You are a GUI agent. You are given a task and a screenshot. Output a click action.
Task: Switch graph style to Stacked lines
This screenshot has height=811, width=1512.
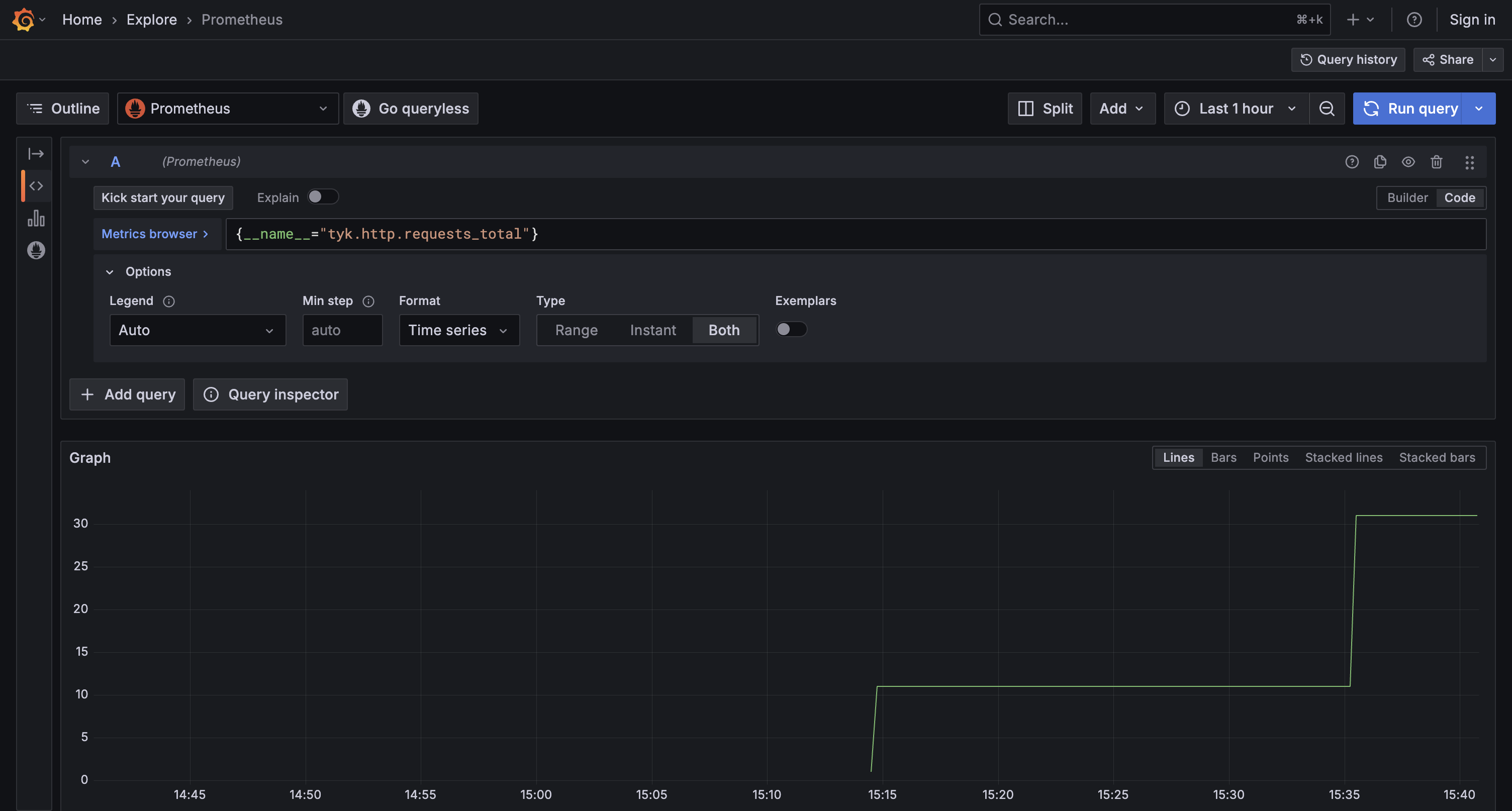click(1344, 458)
